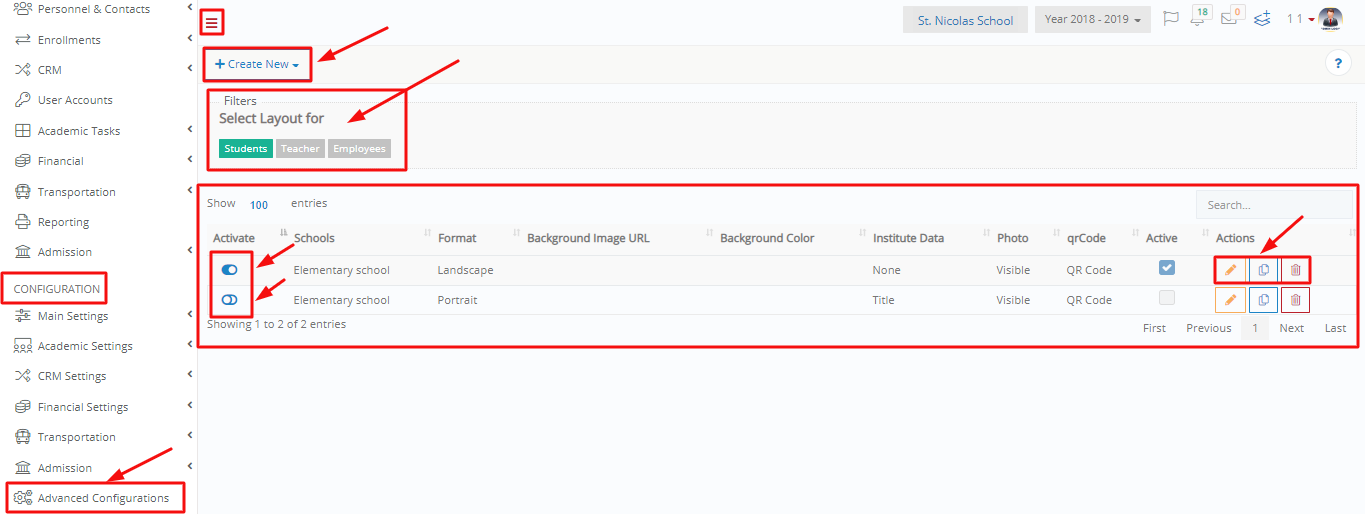Click the layers plus icon in header
The height and width of the screenshot is (514, 1365).
pyautogui.click(x=1262, y=19)
